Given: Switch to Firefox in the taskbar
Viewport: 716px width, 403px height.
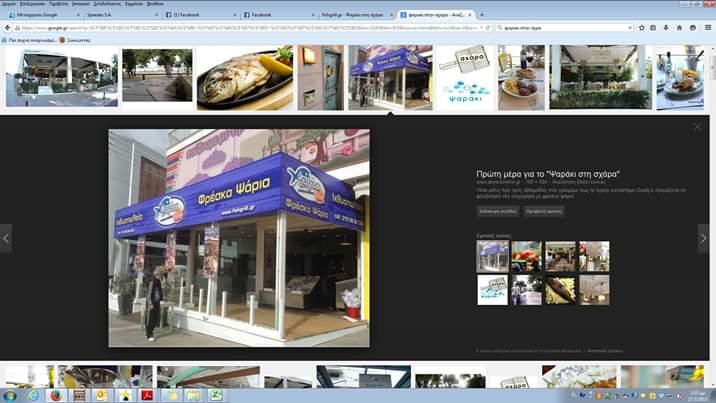Looking at the screenshot, I should pyautogui.click(x=56, y=396).
